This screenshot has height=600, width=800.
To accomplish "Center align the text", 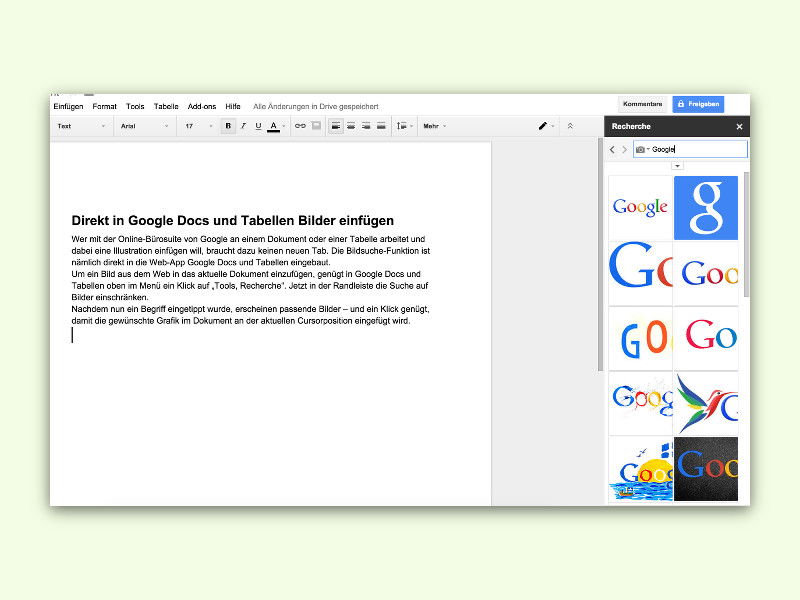I will click(351, 126).
